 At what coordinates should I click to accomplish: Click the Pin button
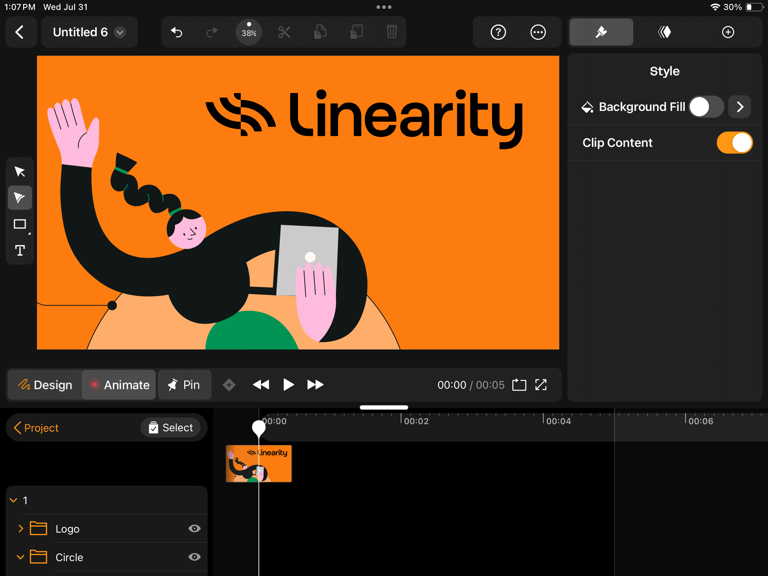coord(185,385)
